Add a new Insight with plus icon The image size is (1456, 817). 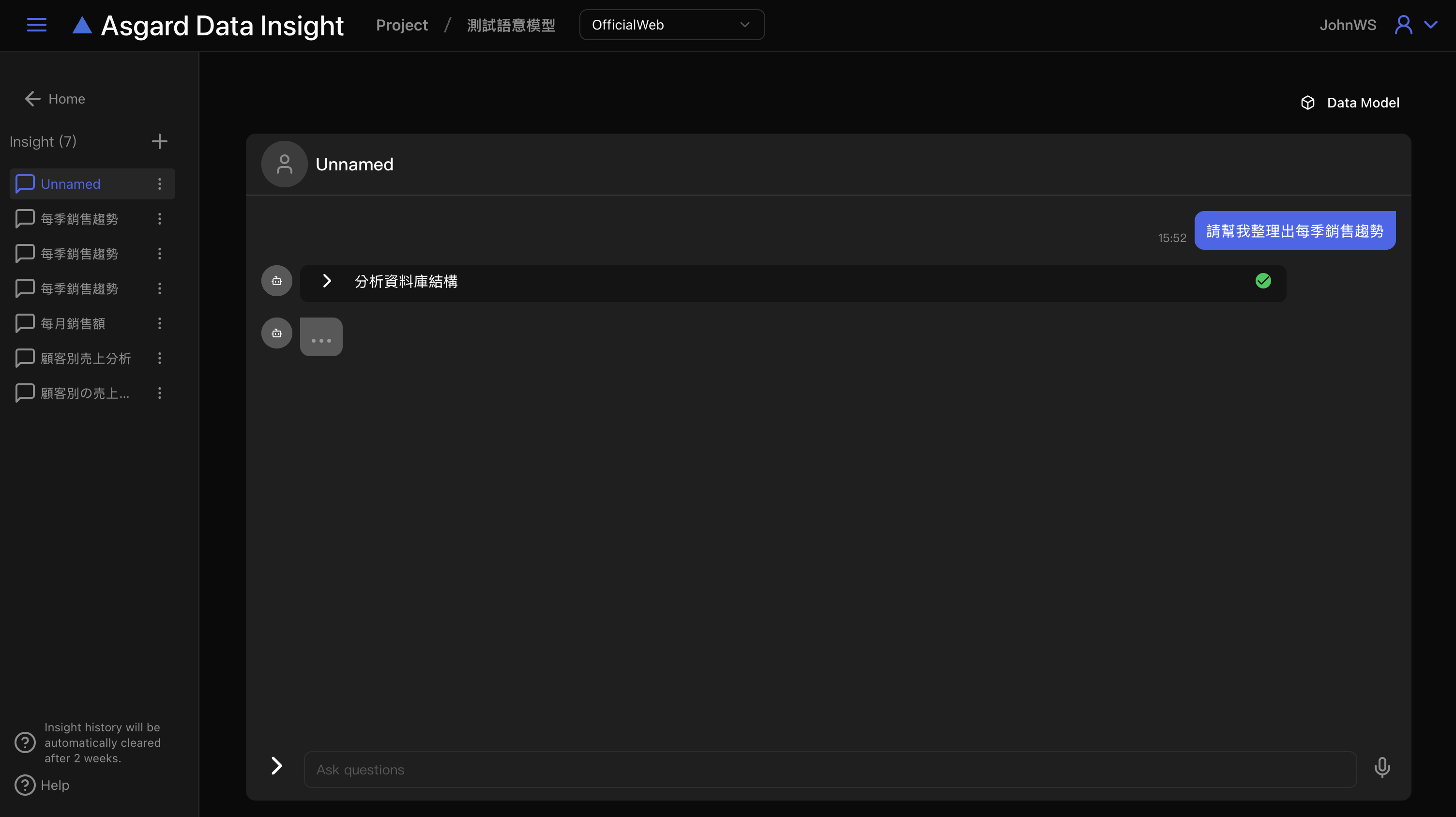159,141
